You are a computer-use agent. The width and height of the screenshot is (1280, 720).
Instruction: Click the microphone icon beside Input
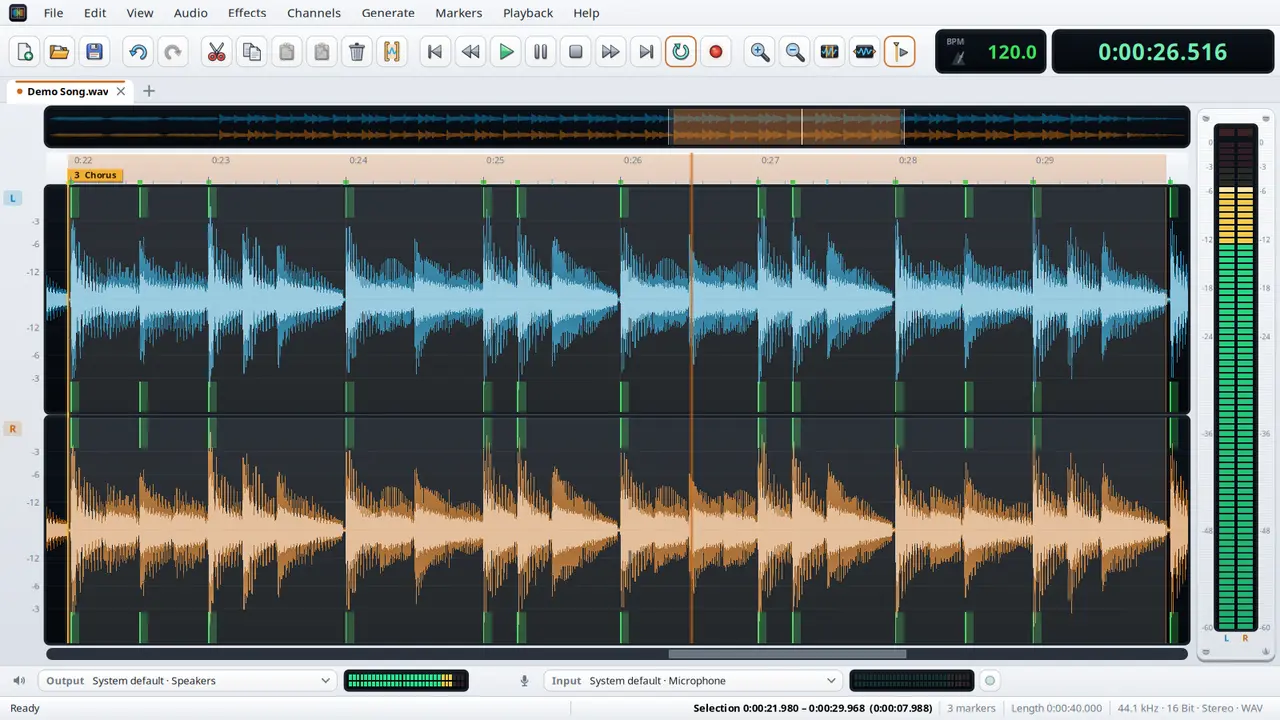point(524,681)
